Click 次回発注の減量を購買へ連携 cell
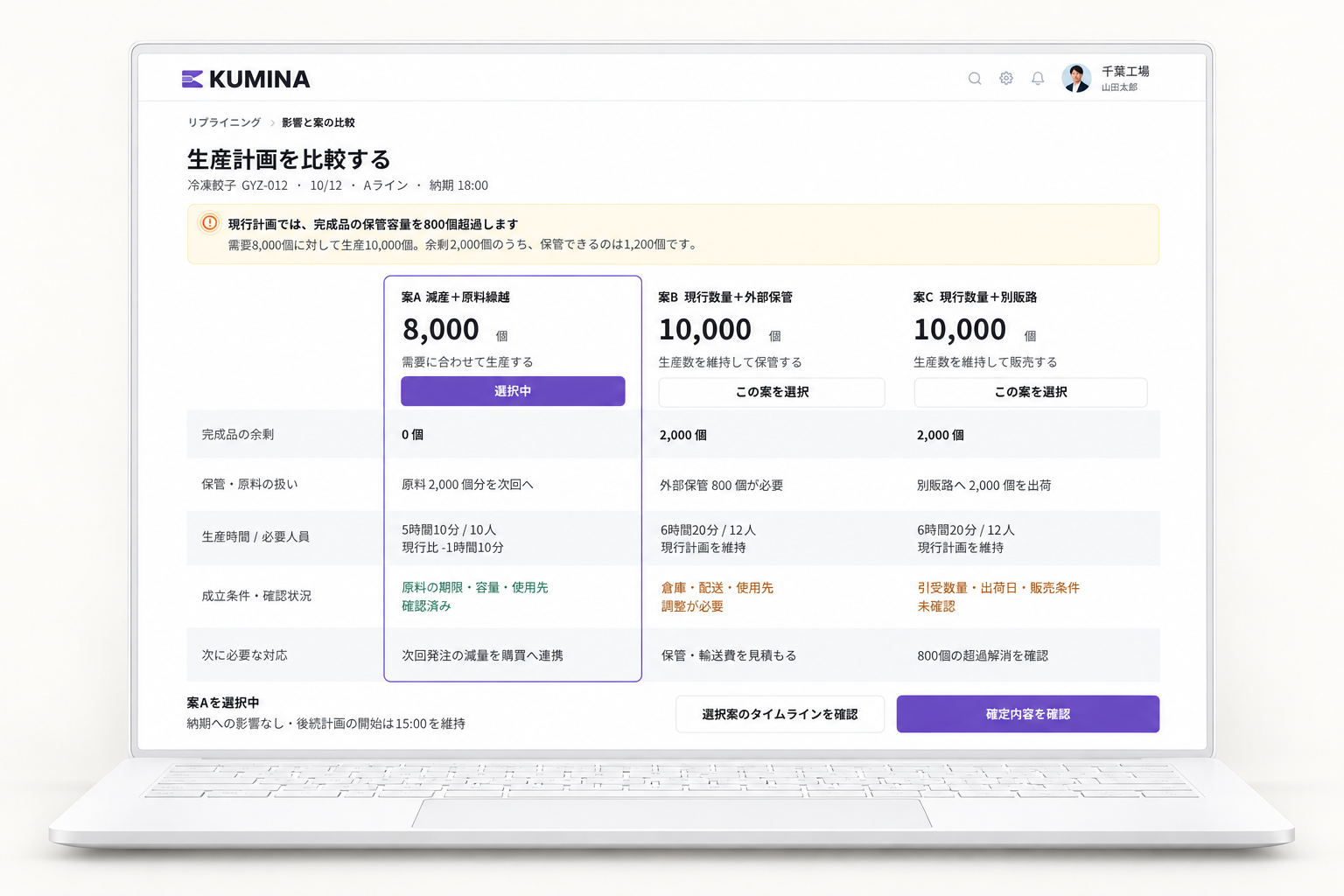Viewport: 1344px width, 896px height. 483,654
